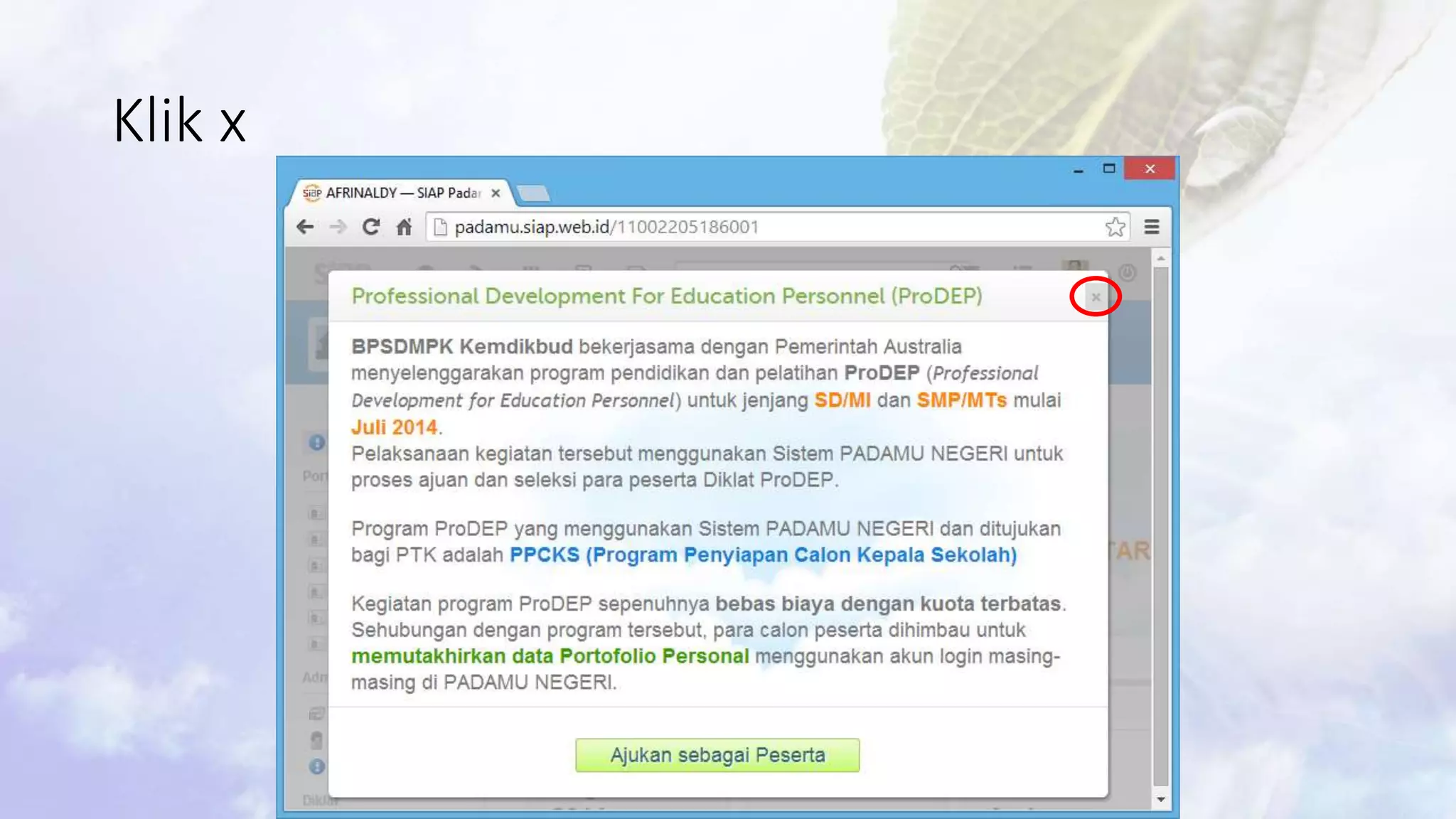1456x819 pixels.
Task: Minimize the browser window
Action: coord(1078,170)
